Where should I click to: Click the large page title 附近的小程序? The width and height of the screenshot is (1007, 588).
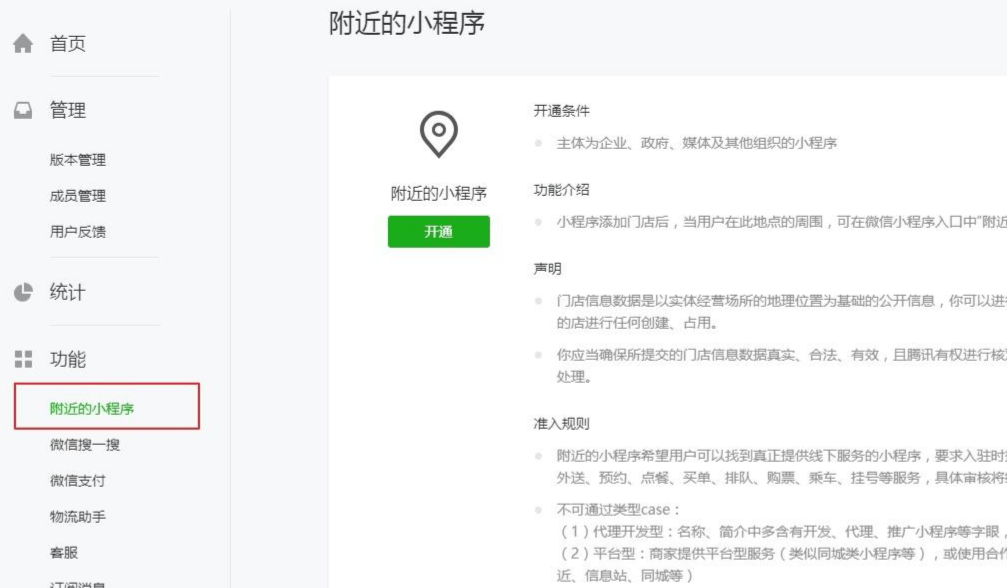[x=407, y=23]
